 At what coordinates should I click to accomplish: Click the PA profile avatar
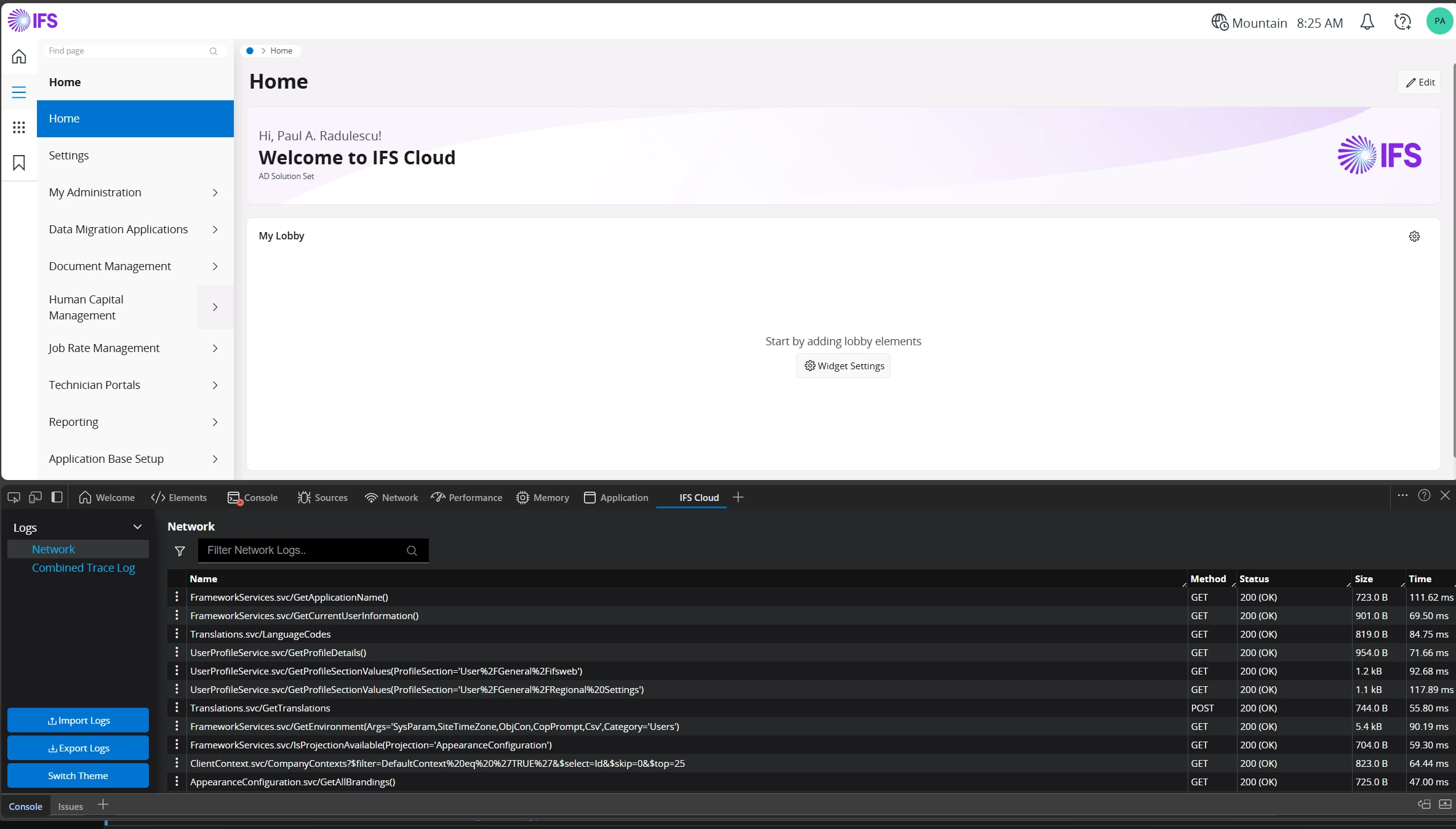click(x=1439, y=20)
